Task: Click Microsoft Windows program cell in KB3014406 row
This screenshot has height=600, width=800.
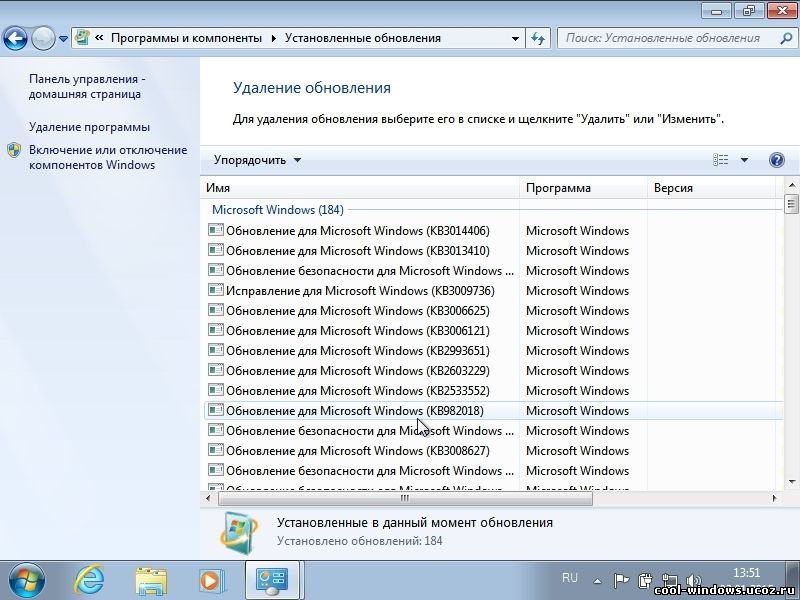Action: click(578, 231)
